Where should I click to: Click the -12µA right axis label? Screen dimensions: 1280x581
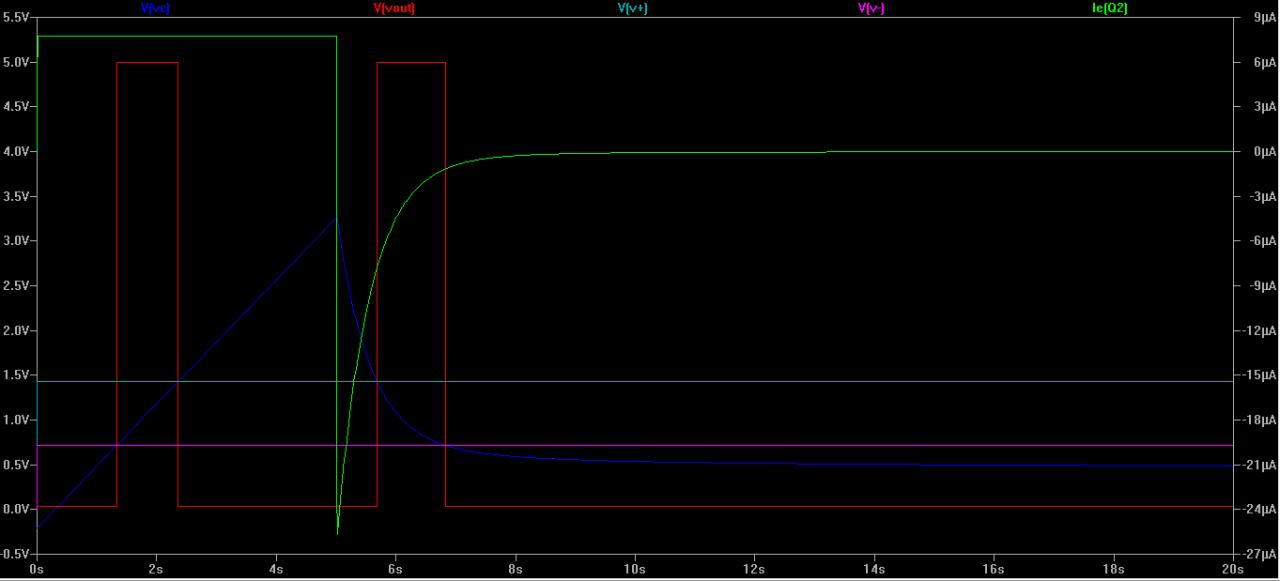click(1260, 330)
